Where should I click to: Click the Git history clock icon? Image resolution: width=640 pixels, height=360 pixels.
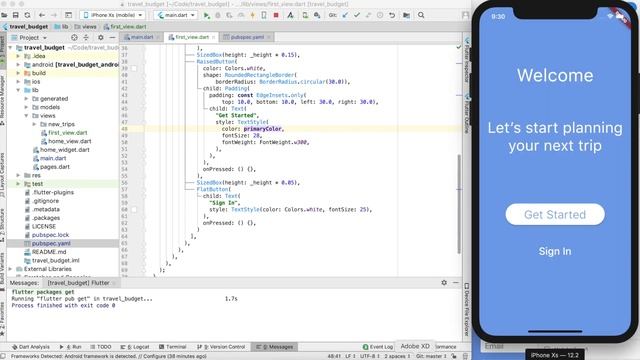point(380,15)
